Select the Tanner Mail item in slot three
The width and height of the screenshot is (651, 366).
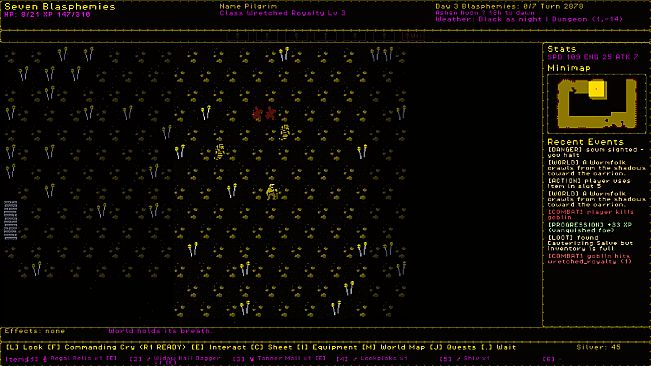click(x=279, y=359)
